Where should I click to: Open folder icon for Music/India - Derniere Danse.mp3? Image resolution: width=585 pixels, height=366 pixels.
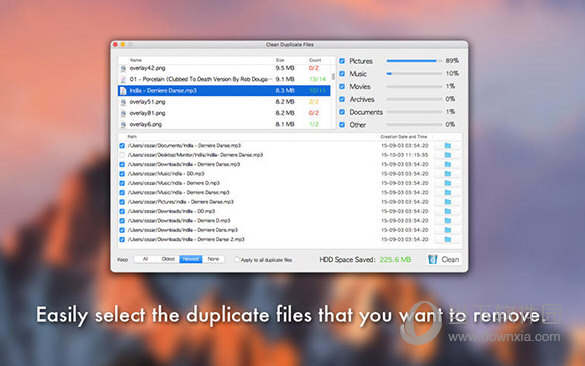click(448, 193)
